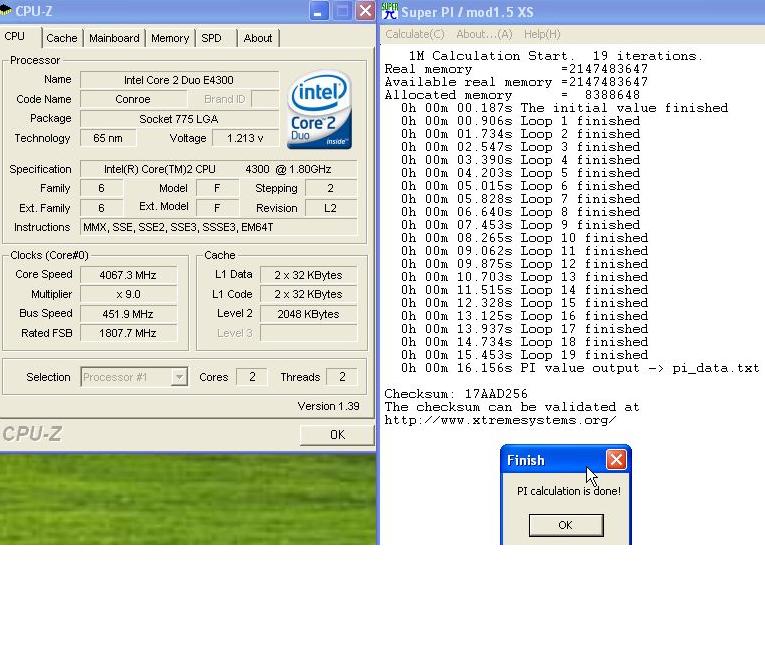
Task: Click the Instructions field MMX, SSE list
Action: pyautogui.click(x=218, y=227)
